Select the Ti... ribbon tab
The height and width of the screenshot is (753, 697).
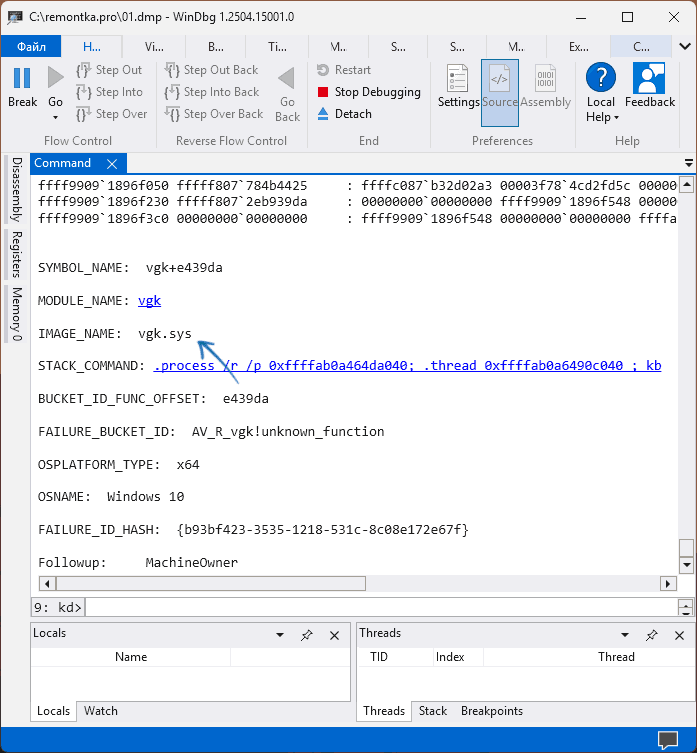pos(277,47)
